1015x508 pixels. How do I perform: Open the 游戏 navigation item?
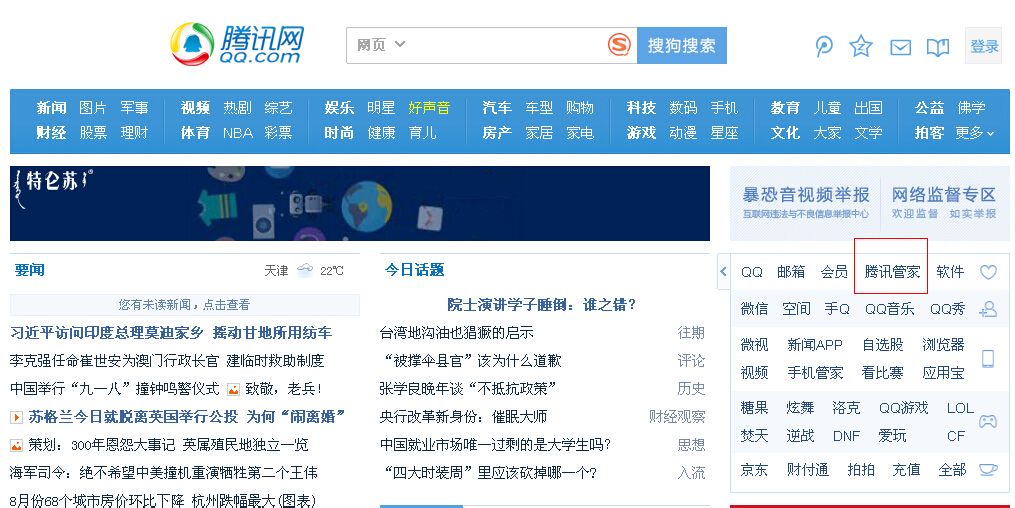641,133
